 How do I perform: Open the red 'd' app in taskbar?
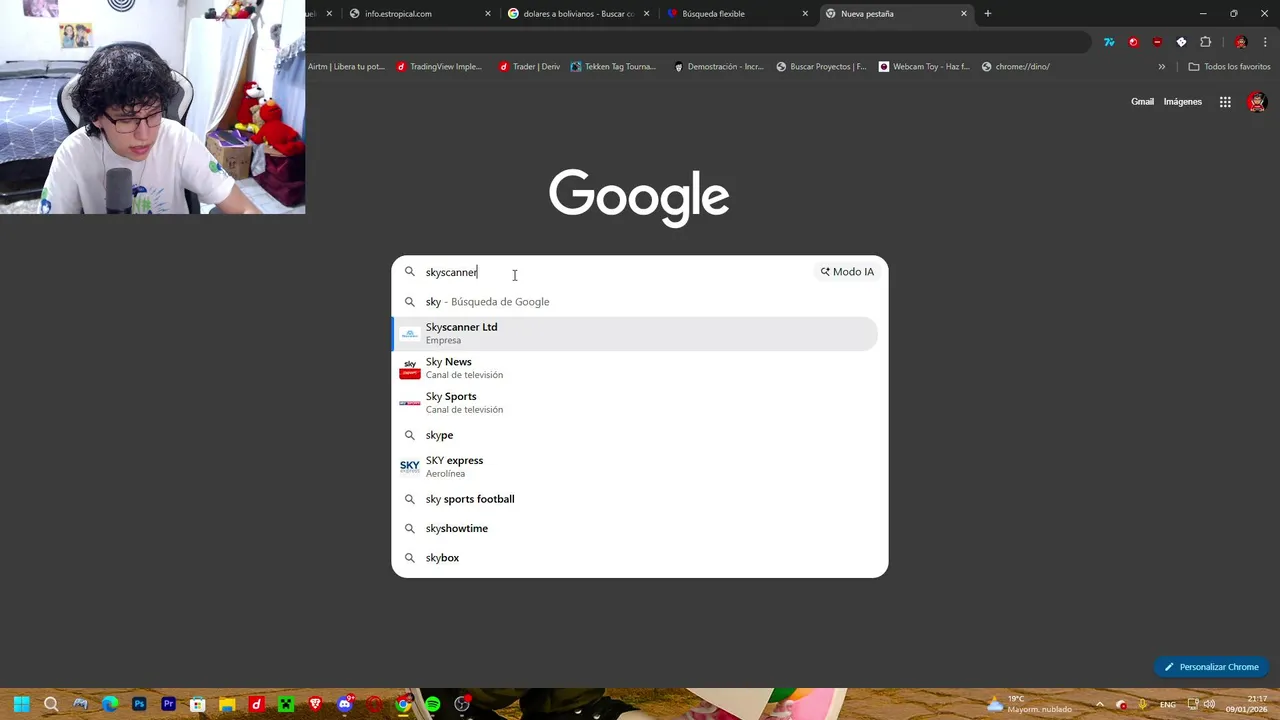coord(256,704)
